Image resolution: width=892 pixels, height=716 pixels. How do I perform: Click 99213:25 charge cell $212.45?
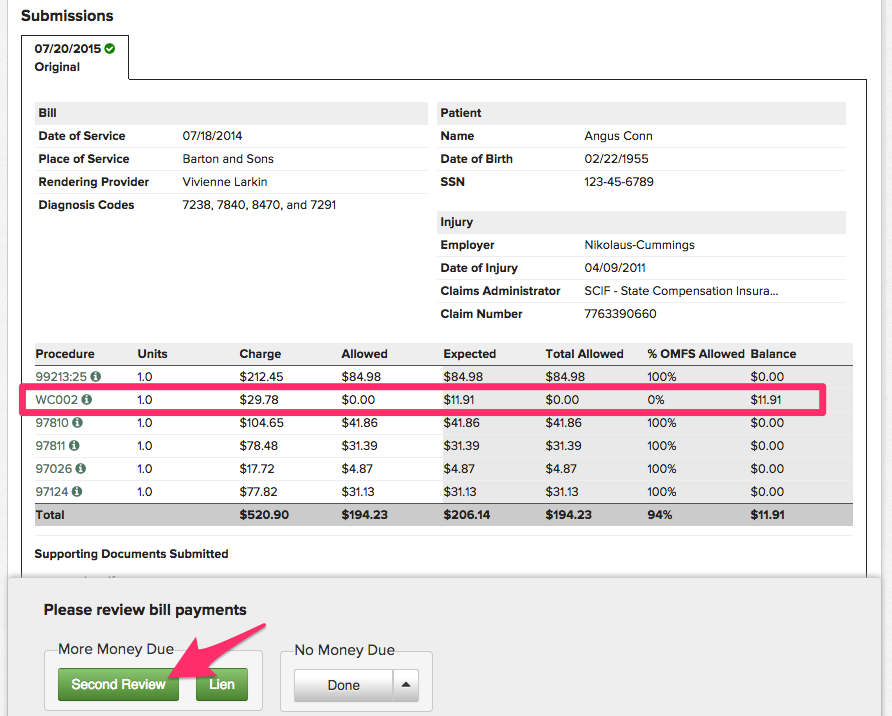coord(261,376)
